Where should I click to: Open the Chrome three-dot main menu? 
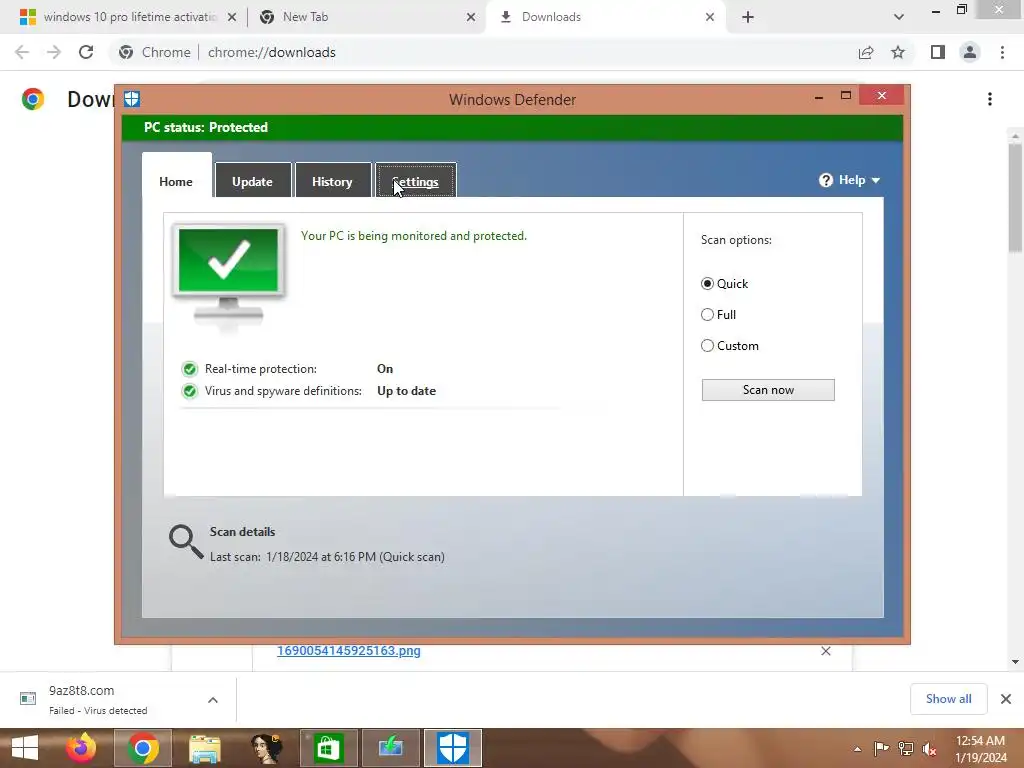tap(1002, 52)
